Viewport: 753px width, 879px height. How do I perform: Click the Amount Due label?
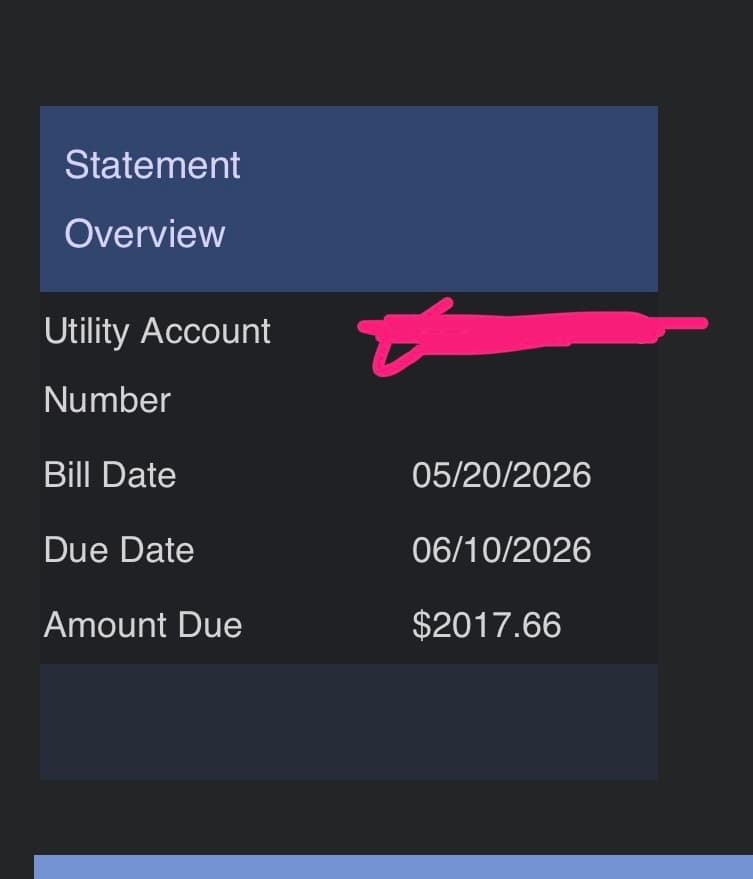point(143,624)
